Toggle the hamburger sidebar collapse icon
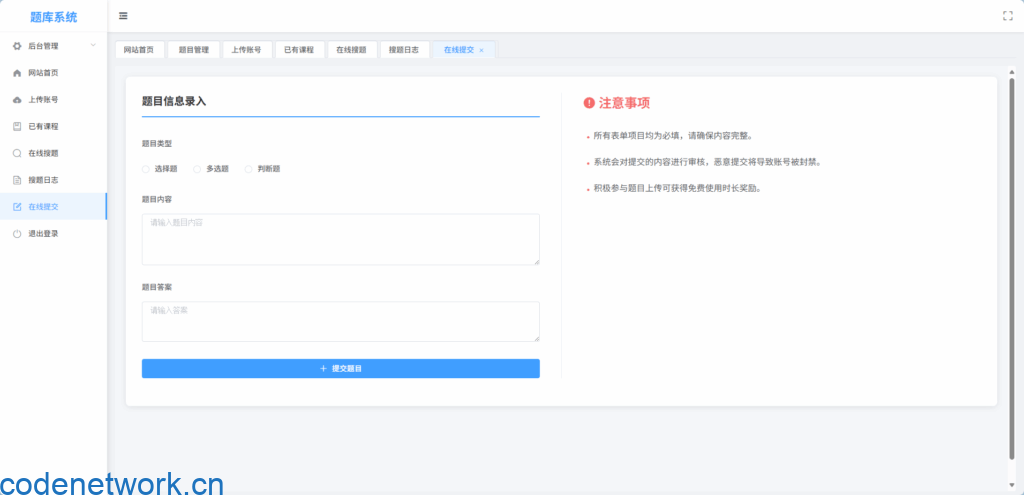Screen dimensions: 1024x495 [x=123, y=16]
